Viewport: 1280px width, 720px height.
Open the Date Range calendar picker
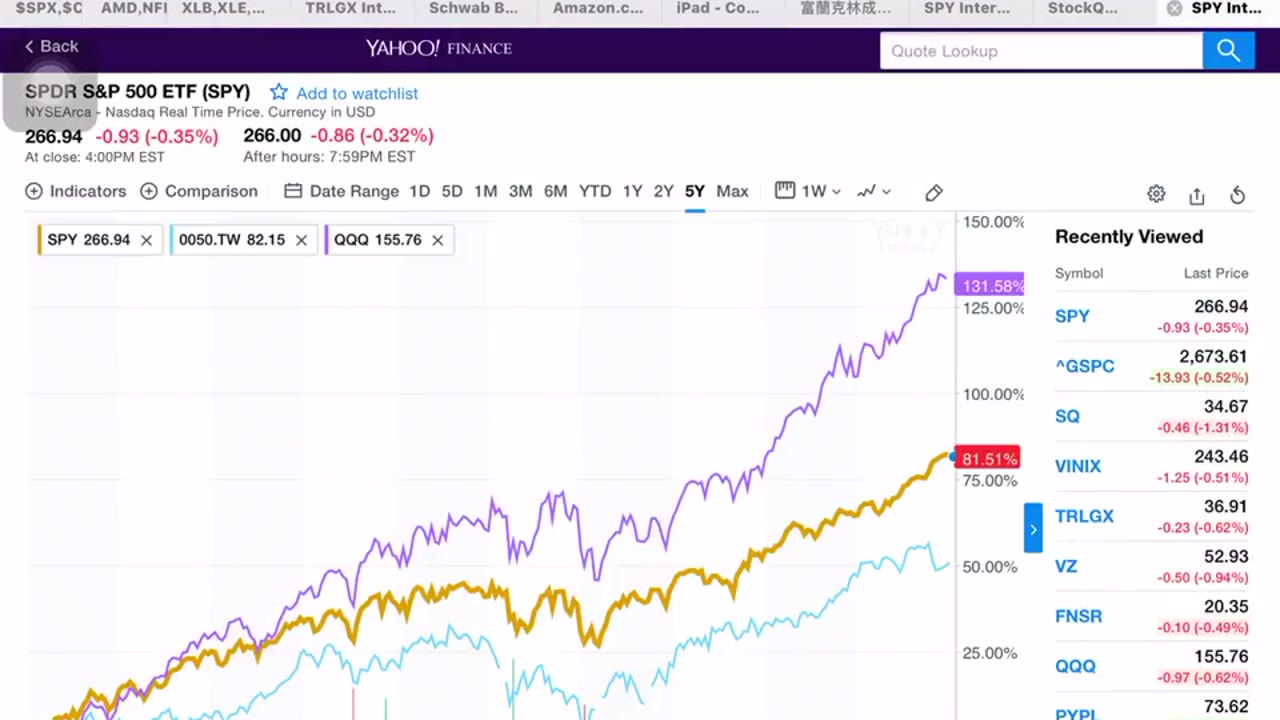click(x=341, y=191)
